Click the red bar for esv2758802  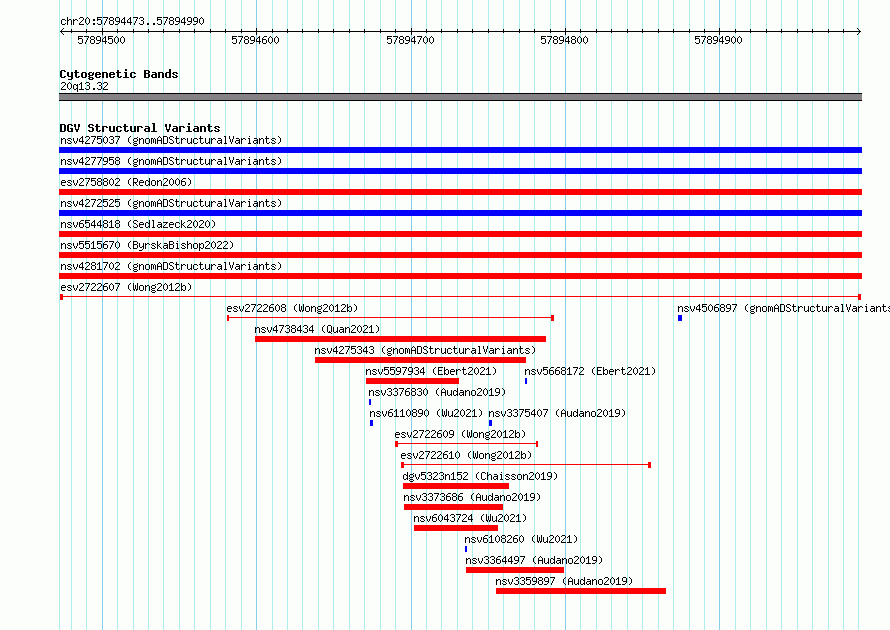[460, 192]
